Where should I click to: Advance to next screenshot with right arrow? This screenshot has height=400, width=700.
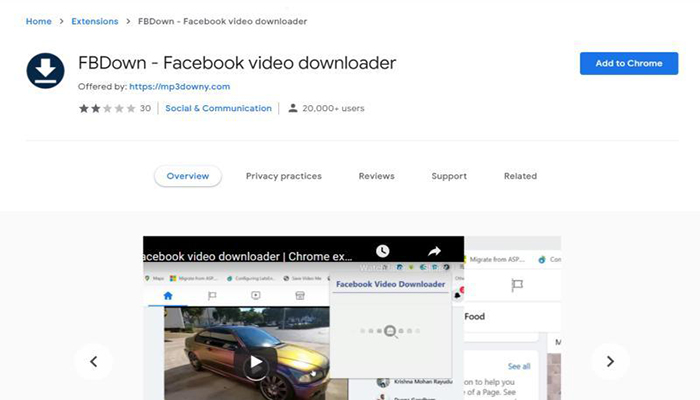609,361
